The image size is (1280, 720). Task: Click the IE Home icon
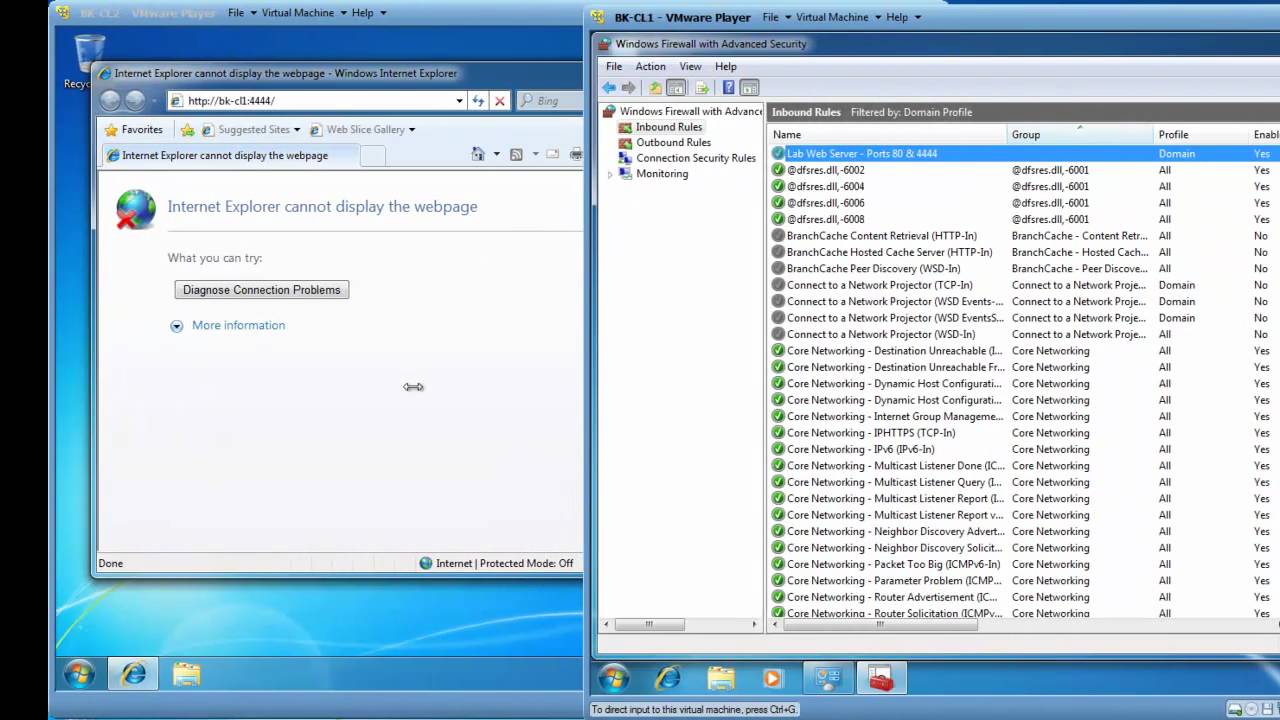(x=478, y=154)
